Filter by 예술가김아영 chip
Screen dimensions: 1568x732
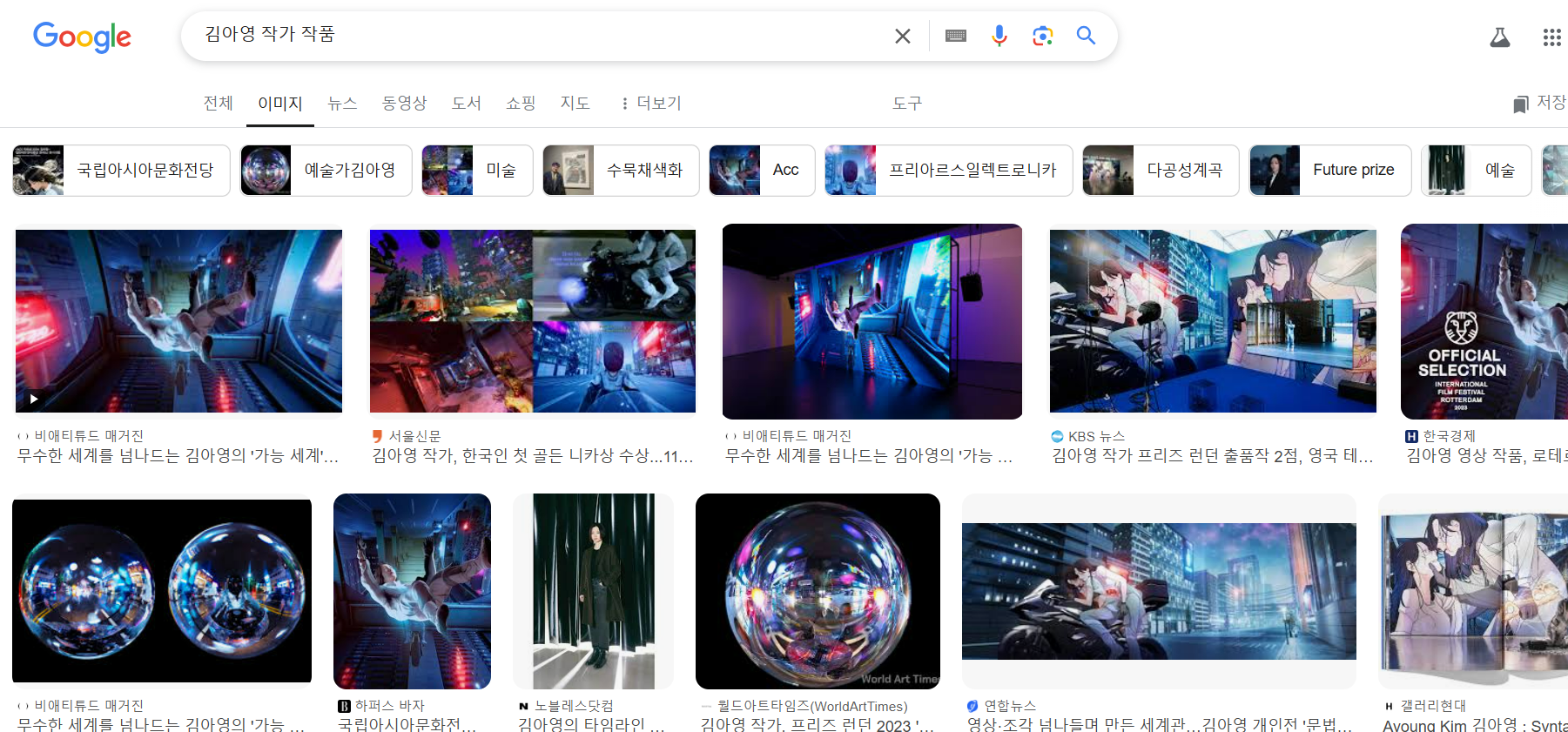coord(326,171)
